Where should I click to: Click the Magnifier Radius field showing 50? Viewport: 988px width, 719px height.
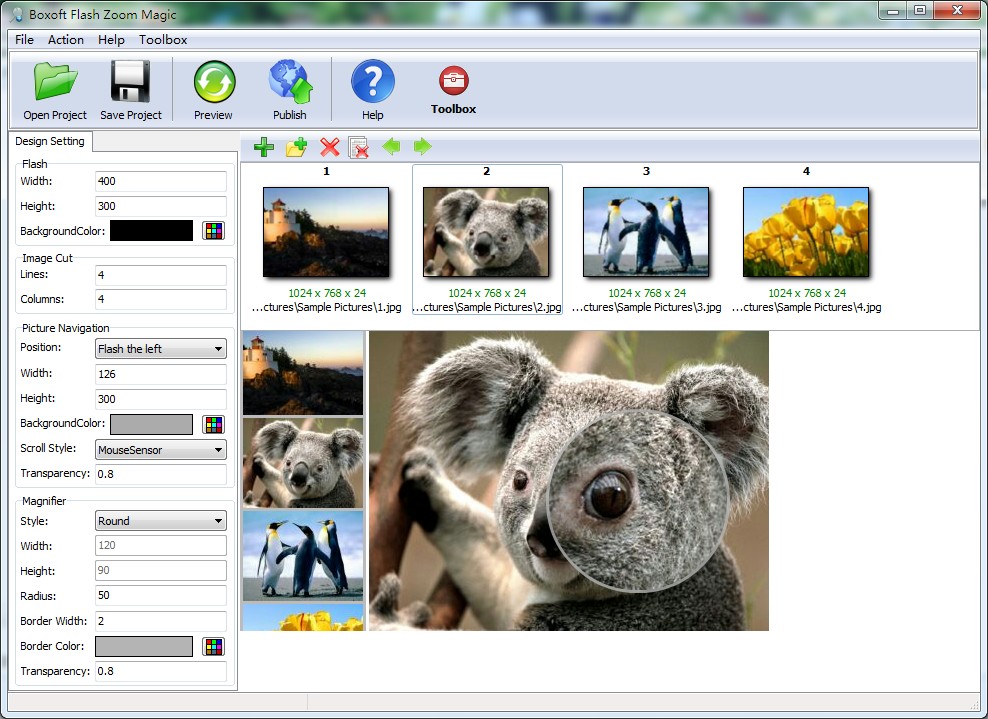pos(161,595)
